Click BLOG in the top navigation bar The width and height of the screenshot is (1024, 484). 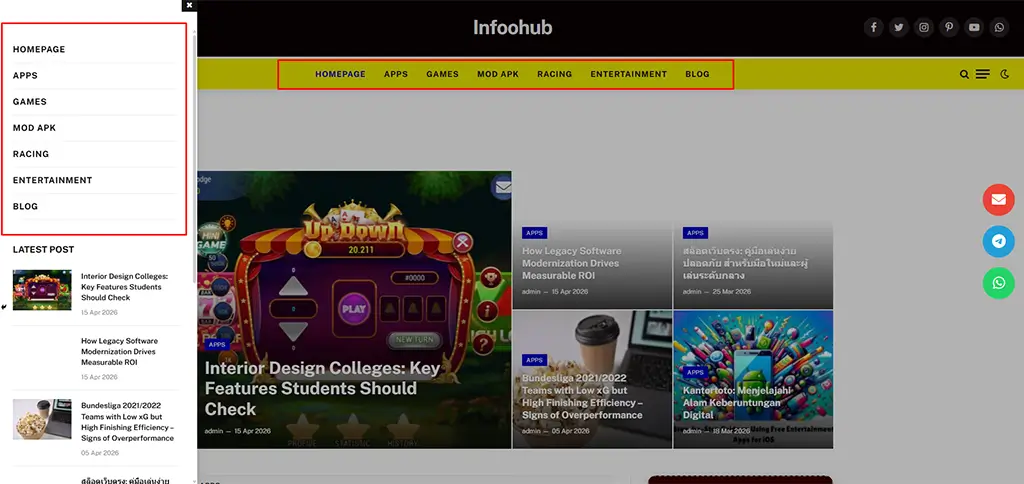point(697,74)
